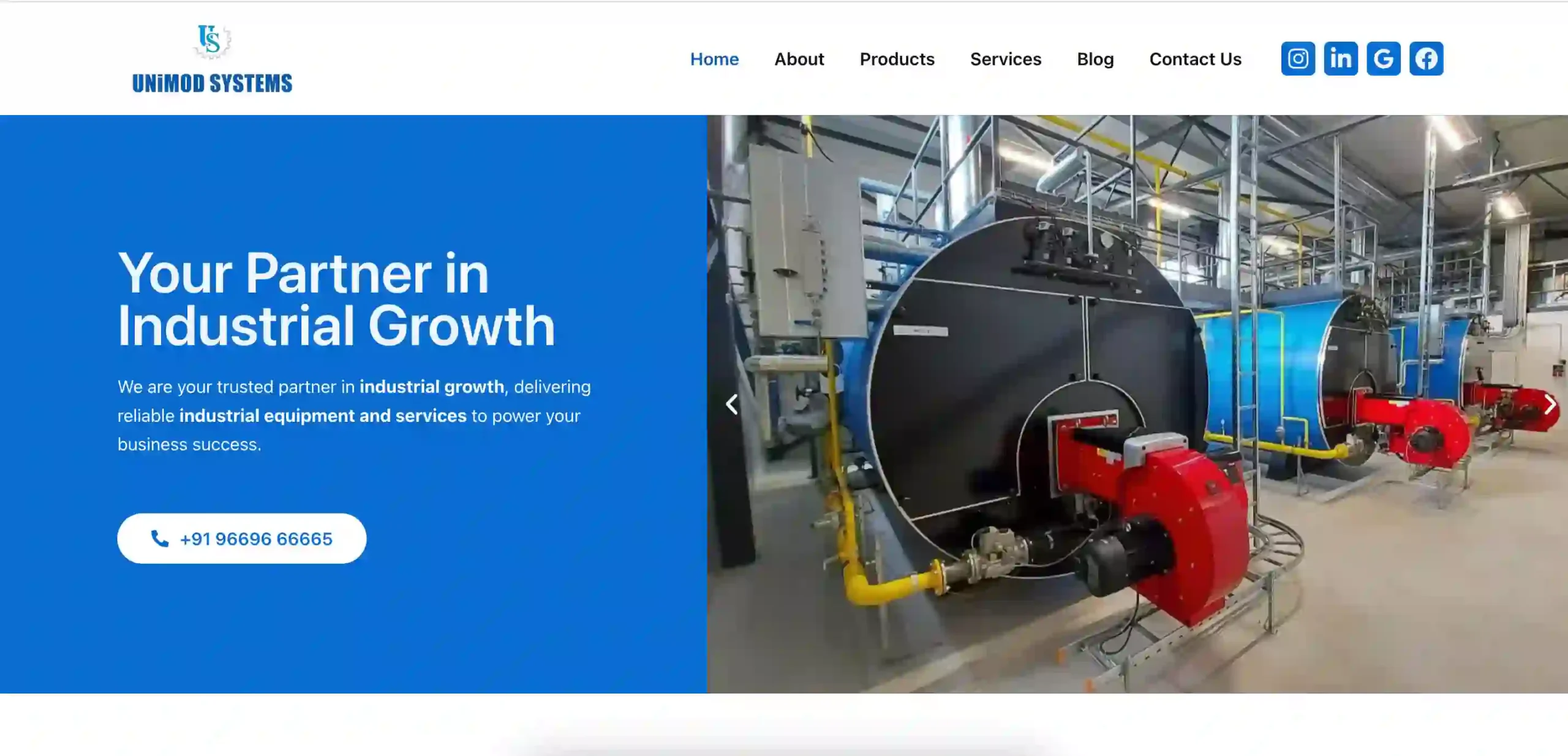Open the Facebook social icon
This screenshot has width=1568, height=756.
1426,59
